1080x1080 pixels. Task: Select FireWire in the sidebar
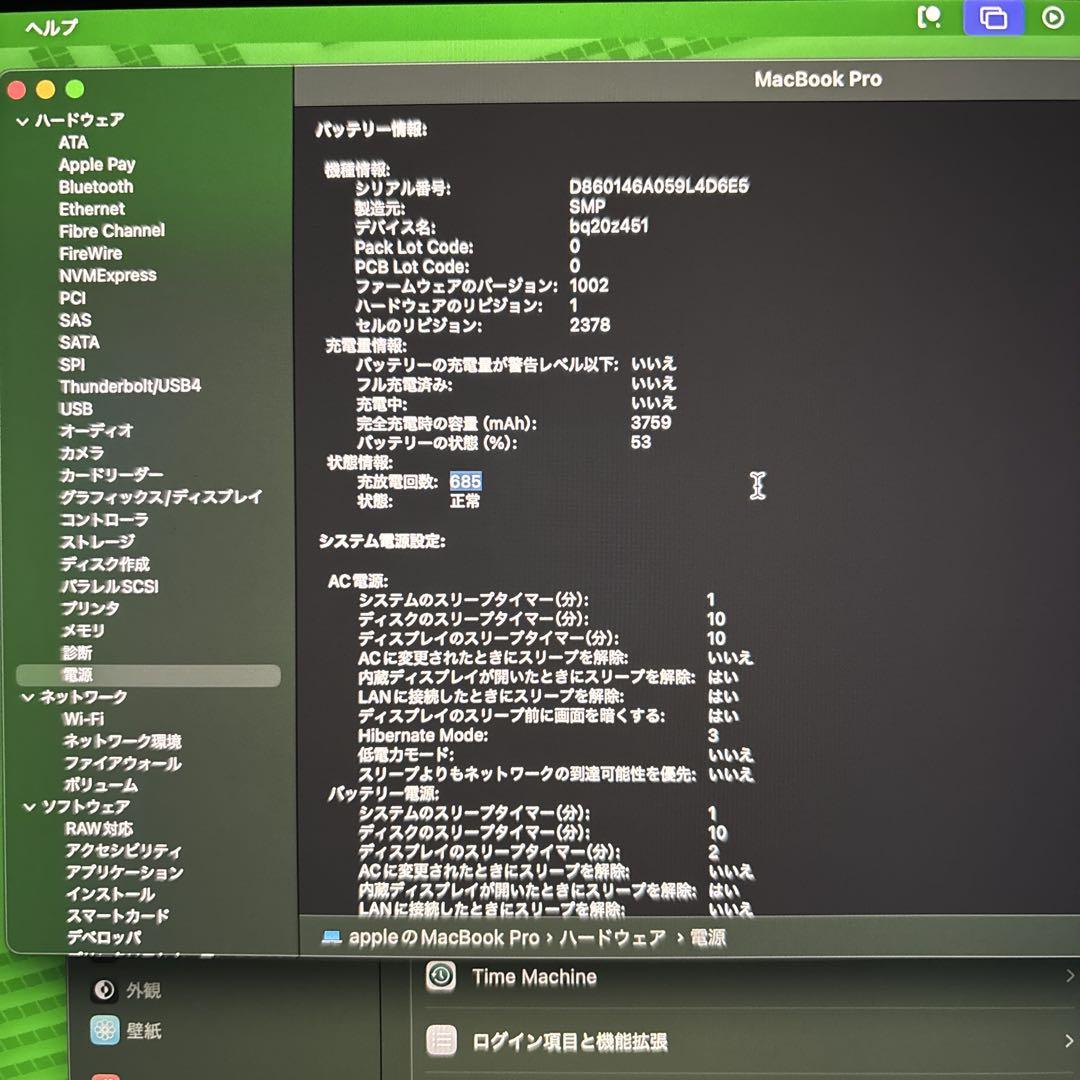point(90,253)
